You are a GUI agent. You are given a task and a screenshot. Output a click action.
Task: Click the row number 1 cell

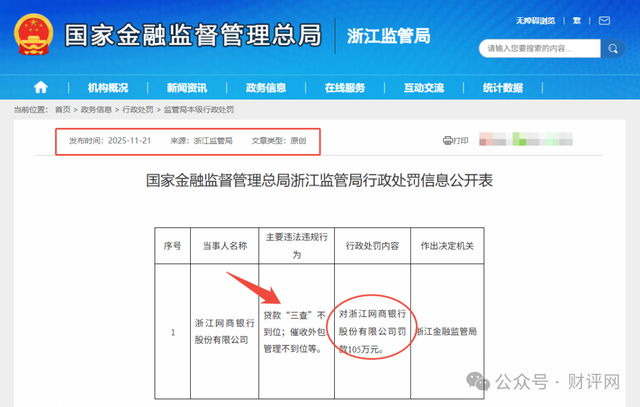tap(173, 332)
